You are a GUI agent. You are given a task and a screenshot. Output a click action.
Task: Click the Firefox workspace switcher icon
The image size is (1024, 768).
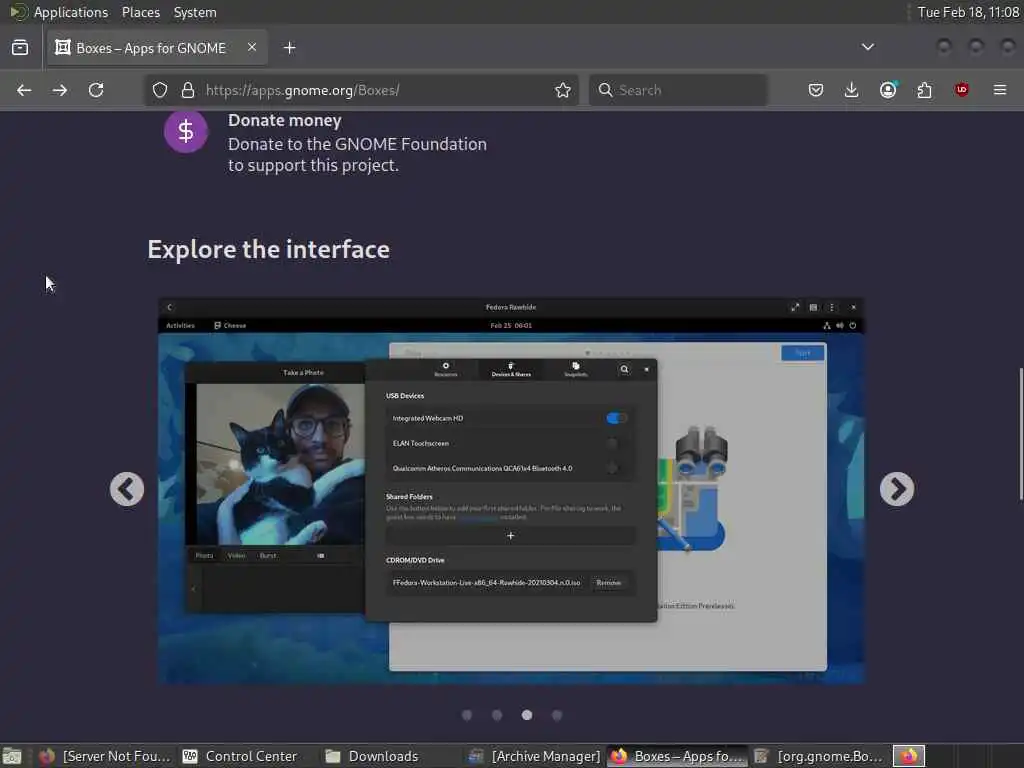point(909,756)
